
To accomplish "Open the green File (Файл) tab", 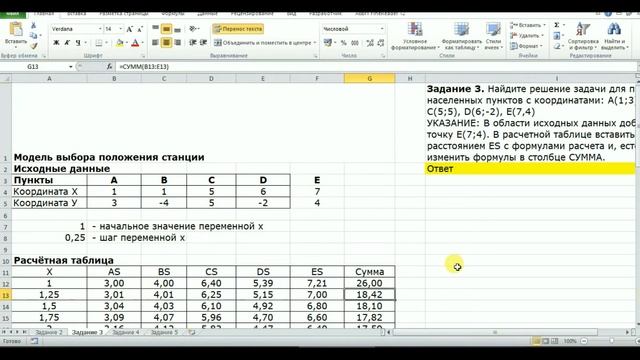I will (x=13, y=14).
